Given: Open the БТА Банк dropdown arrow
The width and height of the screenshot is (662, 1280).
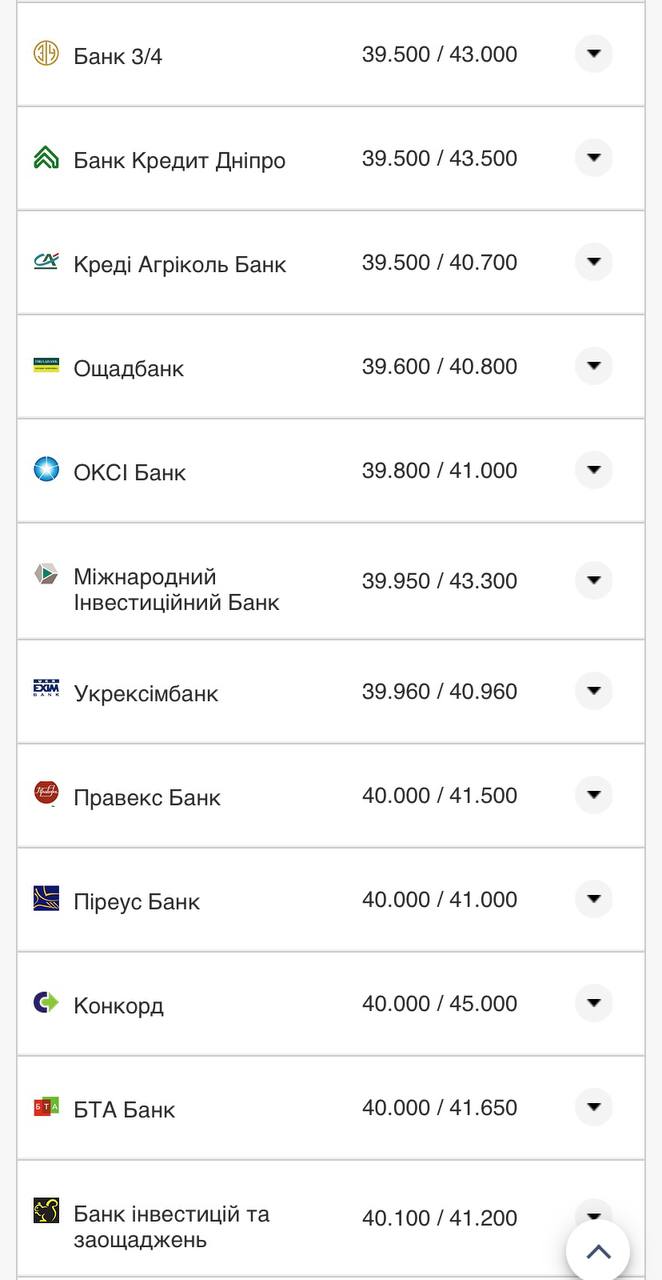Looking at the screenshot, I should click(x=594, y=1107).
